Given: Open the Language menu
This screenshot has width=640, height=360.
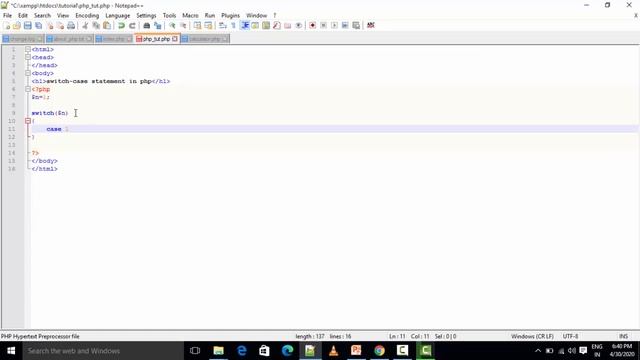Looking at the screenshot, I should 118,16.
